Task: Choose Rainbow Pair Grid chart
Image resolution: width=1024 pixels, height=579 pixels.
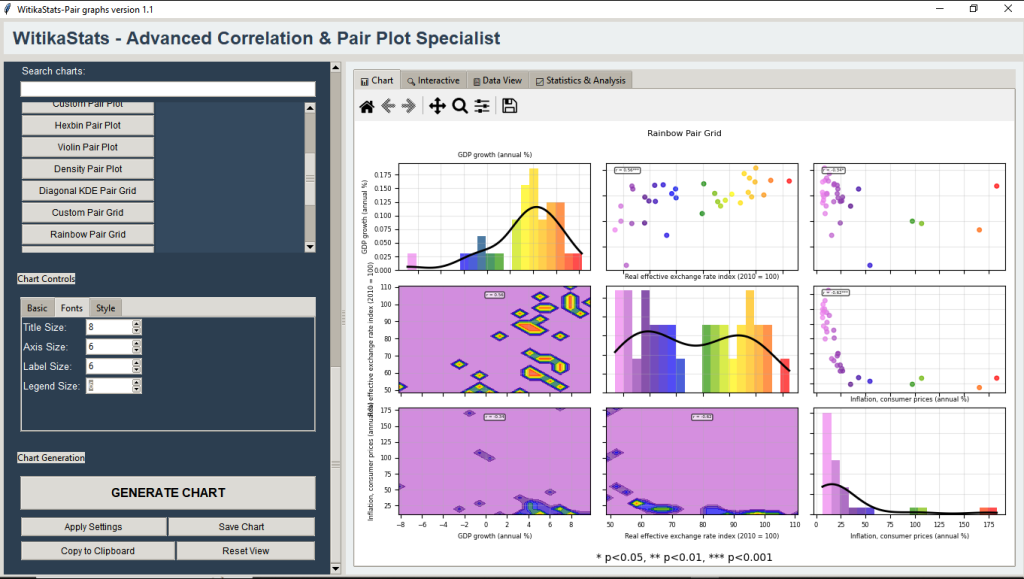Action: pos(88,234)
